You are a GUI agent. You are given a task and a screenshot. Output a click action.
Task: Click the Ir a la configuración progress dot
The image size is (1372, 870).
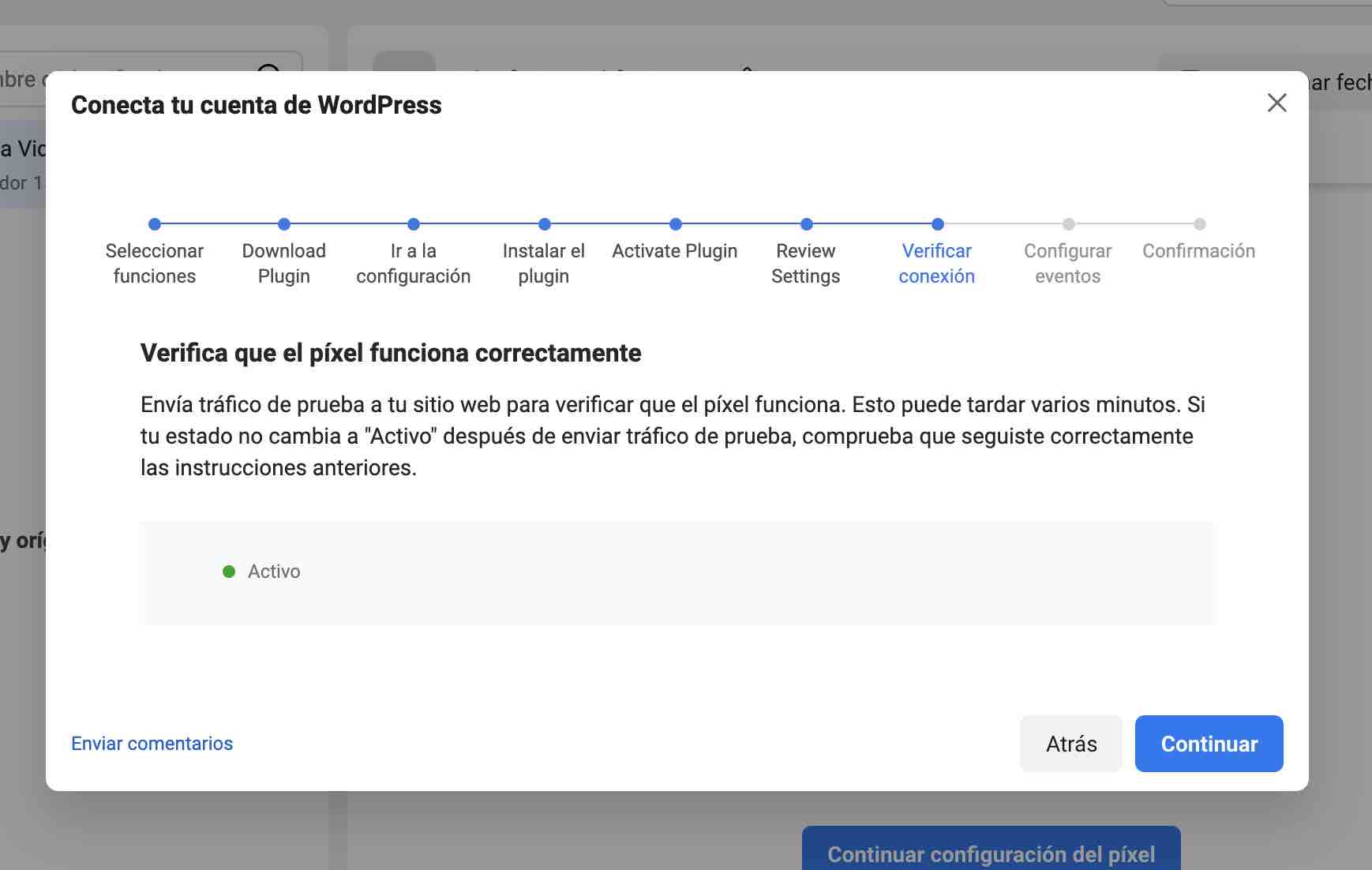414,224
